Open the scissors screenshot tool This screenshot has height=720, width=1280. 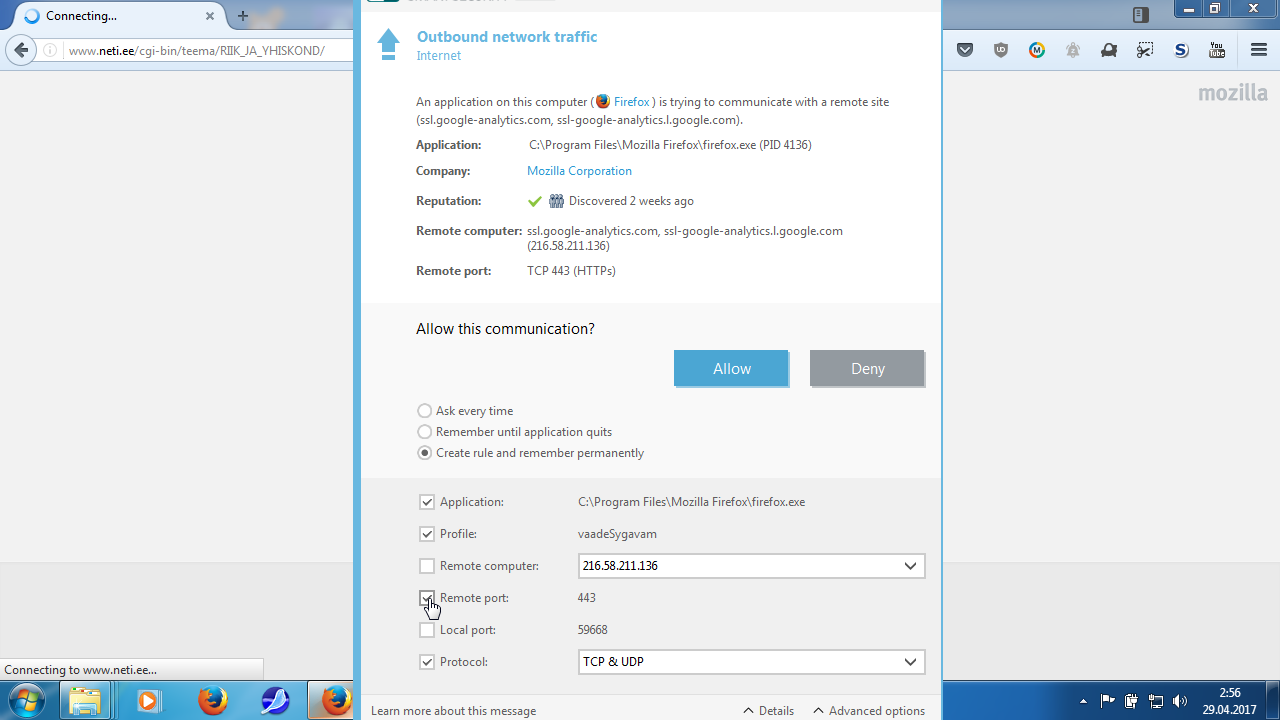tap(1145, 50)
